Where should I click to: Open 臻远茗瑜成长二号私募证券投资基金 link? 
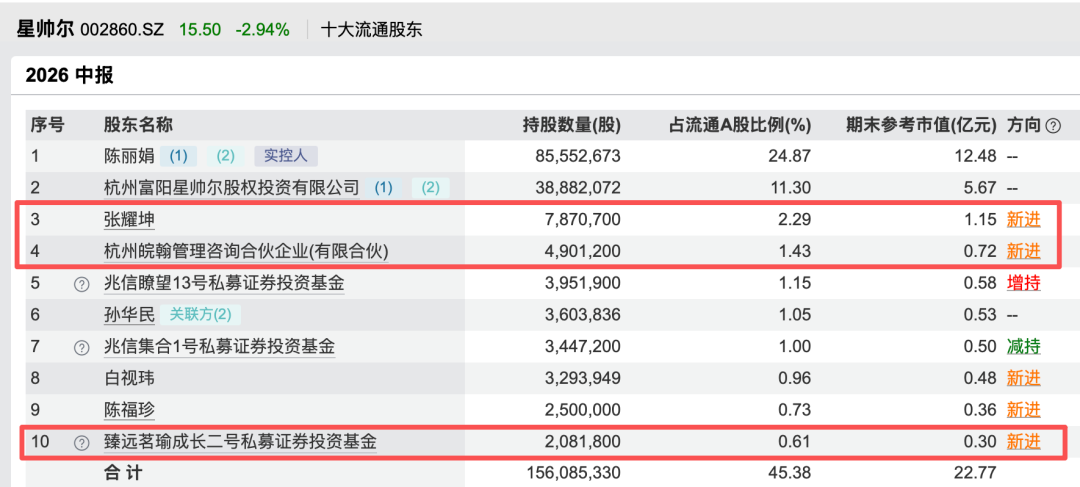point(240,442)
